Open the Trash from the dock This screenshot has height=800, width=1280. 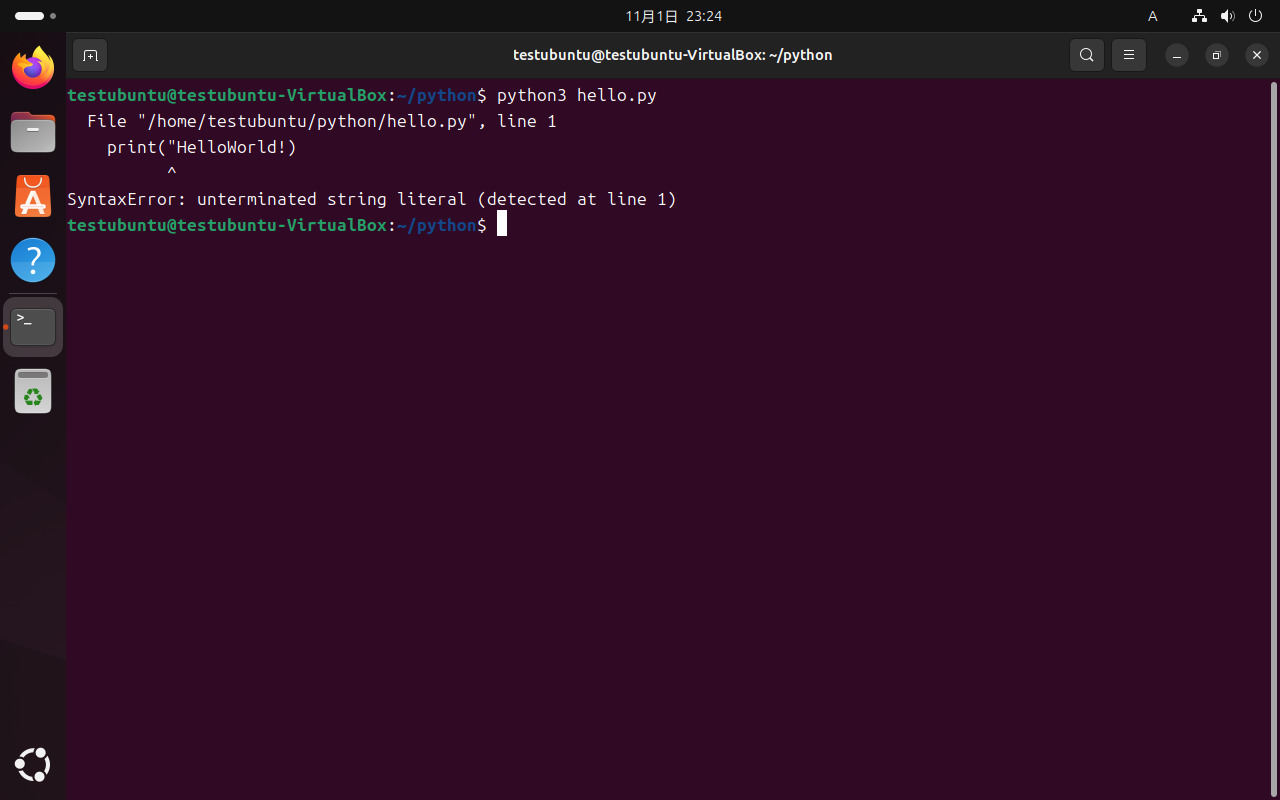33,391
